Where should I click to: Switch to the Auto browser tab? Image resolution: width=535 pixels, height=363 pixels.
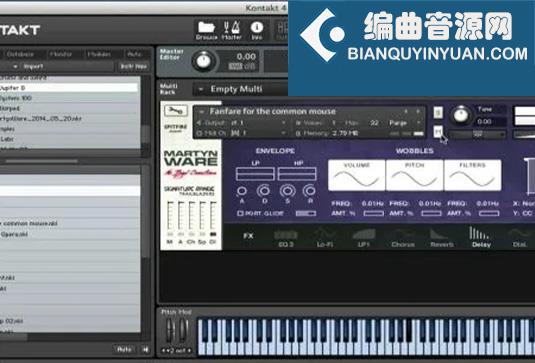[x=134, y=54]
